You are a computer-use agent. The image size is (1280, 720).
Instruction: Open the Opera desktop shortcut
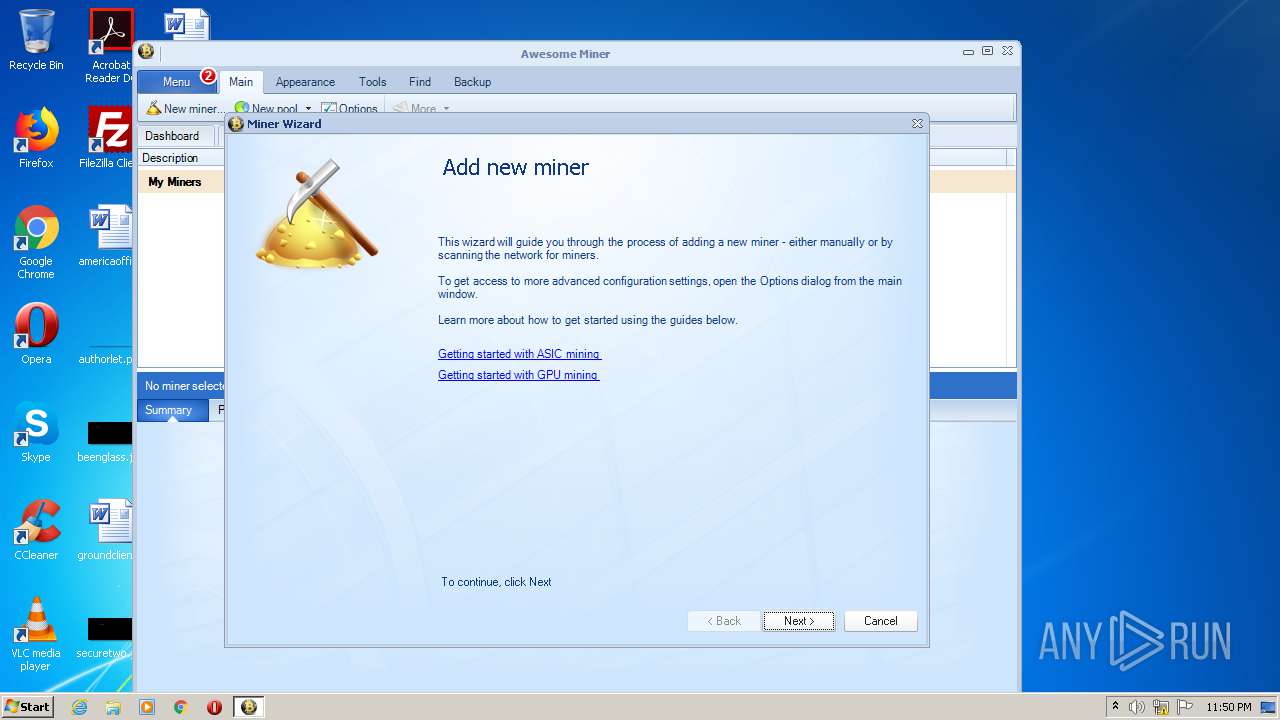point(36,334)
